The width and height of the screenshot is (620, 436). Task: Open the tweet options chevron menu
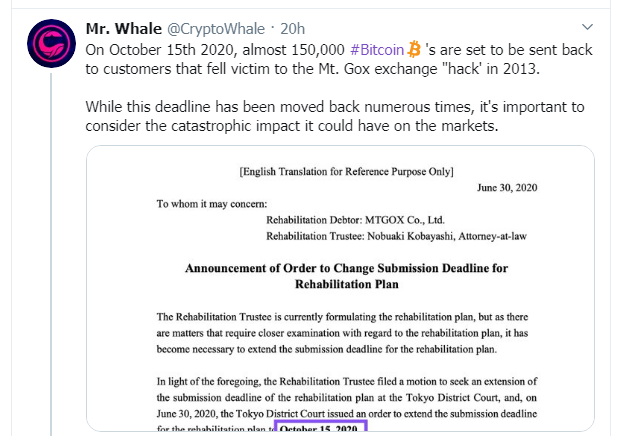pyautogui.click(x=587, y=29)
